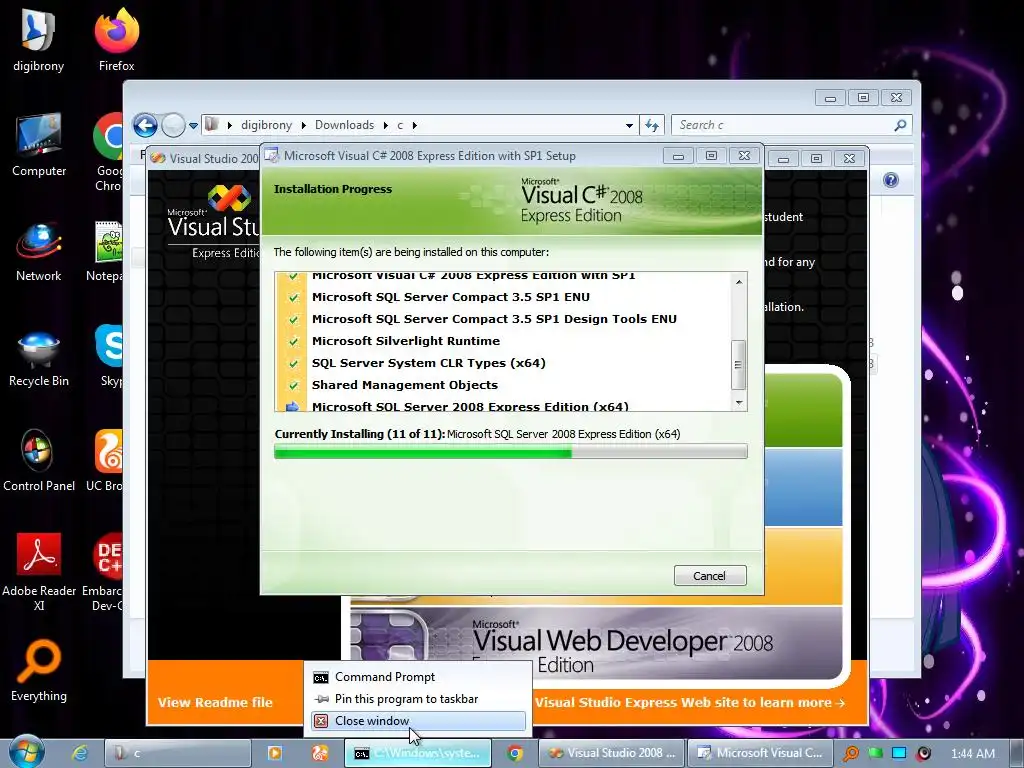1024x768 pixels.
Task: Cancel the Visual C# installation
Action: 710,576
